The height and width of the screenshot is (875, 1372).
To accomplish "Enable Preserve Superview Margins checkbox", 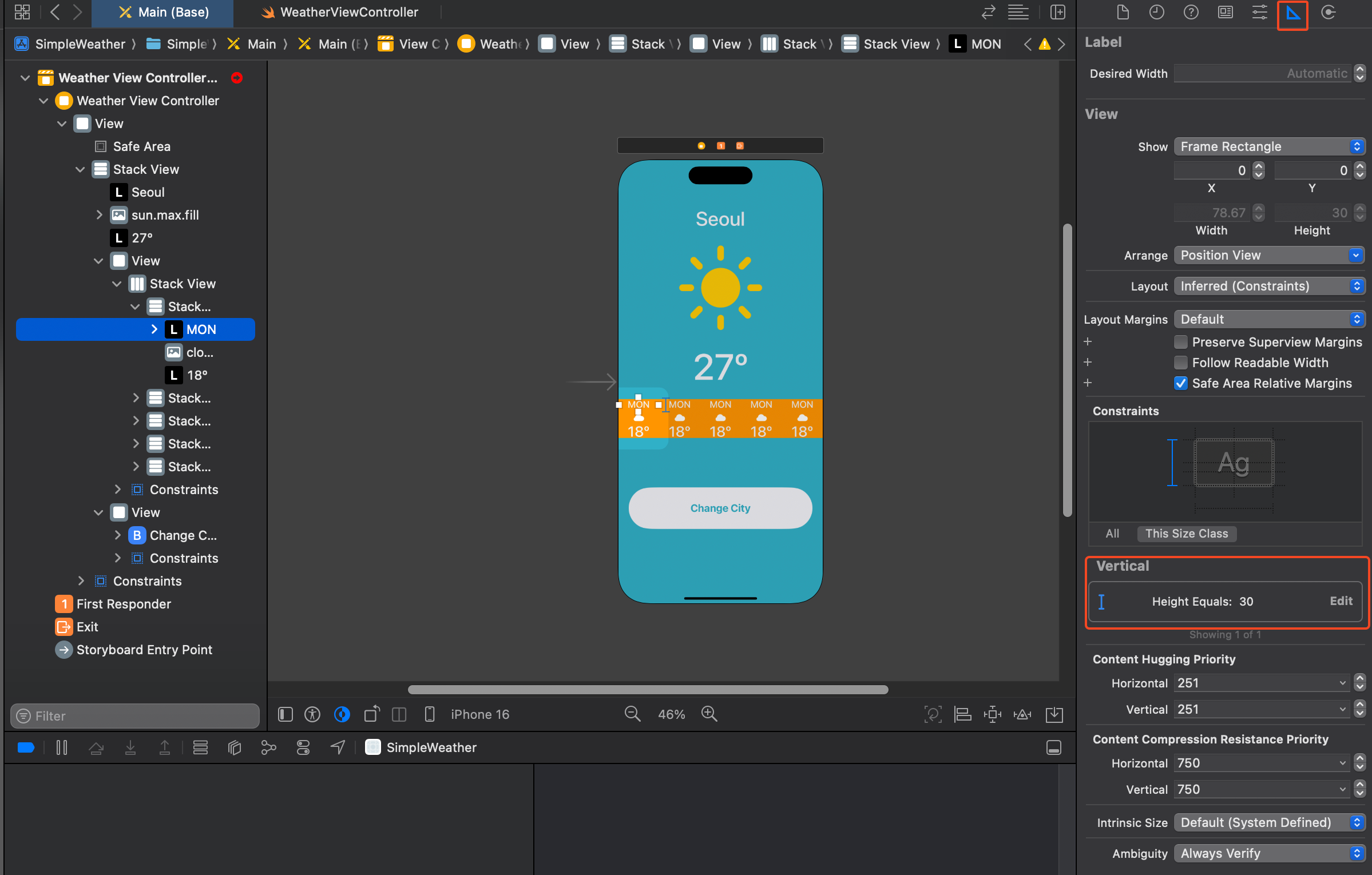I will 1180,342.
